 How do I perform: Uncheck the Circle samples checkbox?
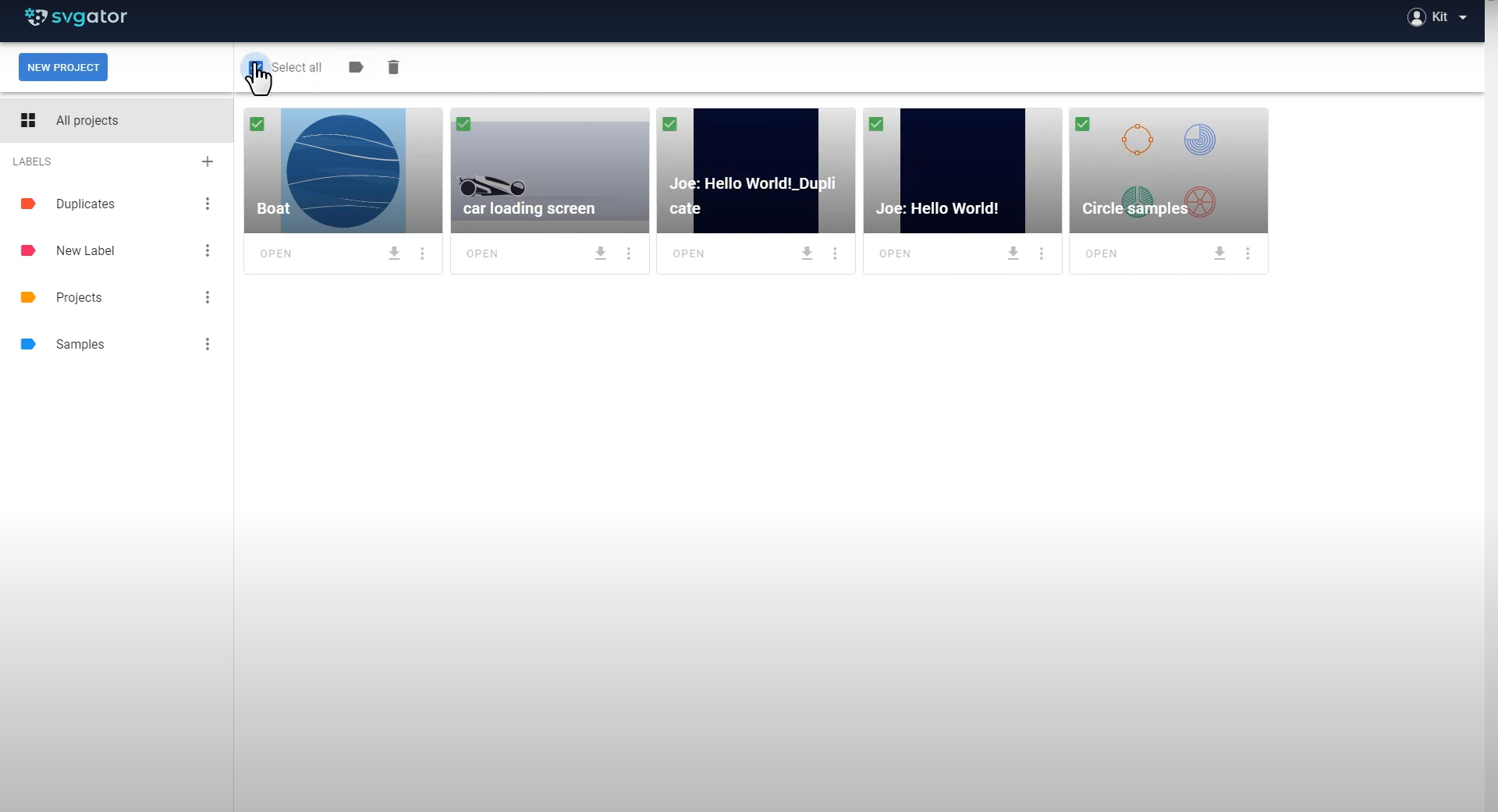(1082, 124)
